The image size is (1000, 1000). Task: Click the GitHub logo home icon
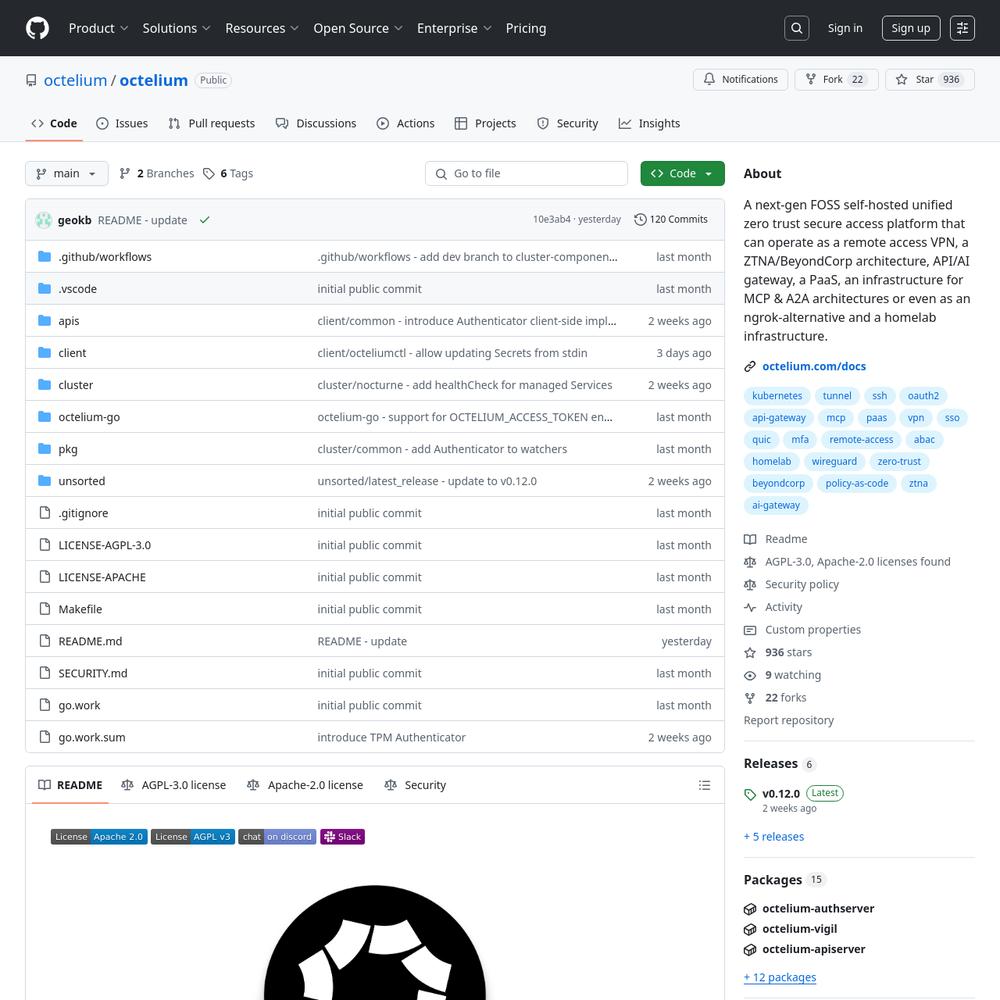[x=38, y=28]
